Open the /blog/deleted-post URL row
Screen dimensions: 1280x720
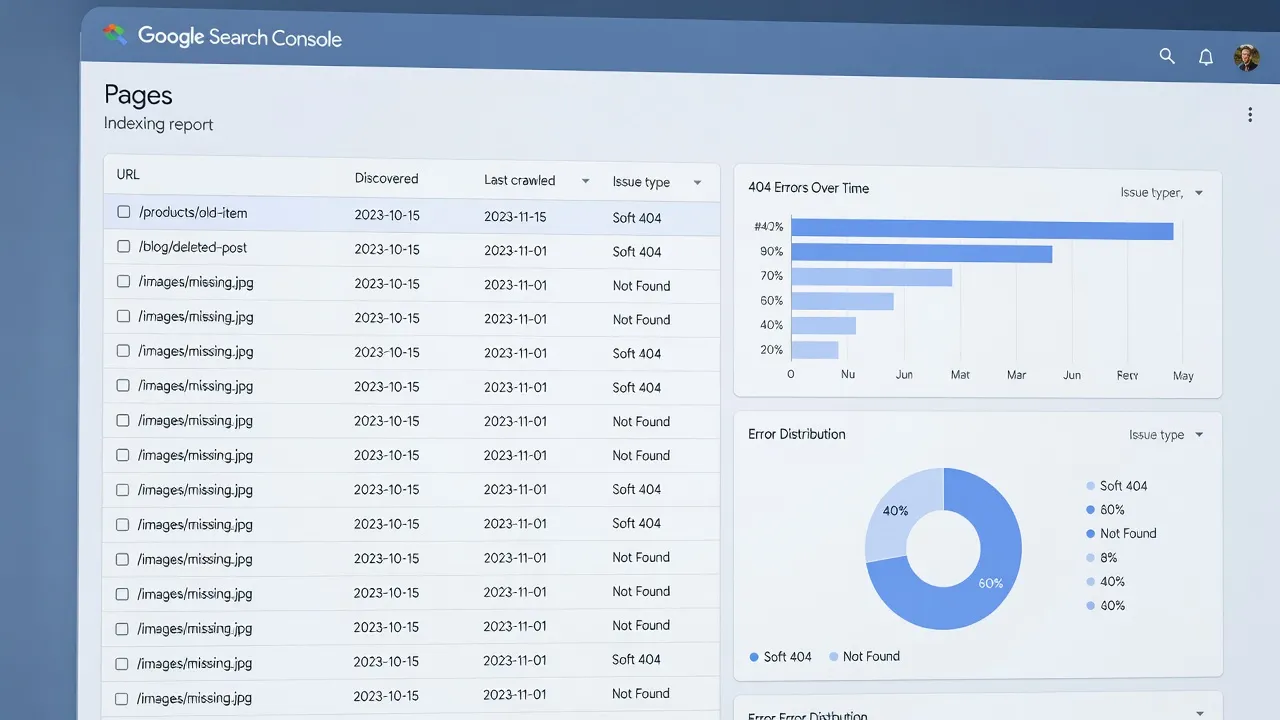[x=411, y=248]
